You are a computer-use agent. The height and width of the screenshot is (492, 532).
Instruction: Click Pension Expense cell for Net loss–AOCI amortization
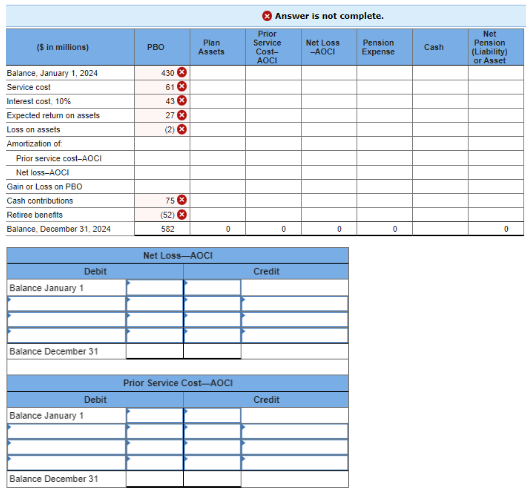385,172
